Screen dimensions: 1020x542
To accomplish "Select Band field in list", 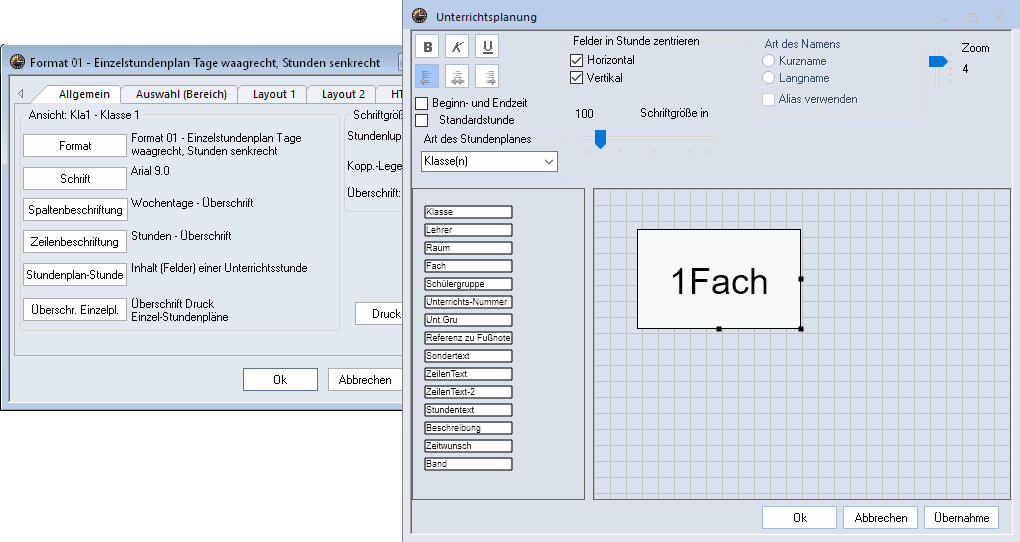I will [468, 464].
